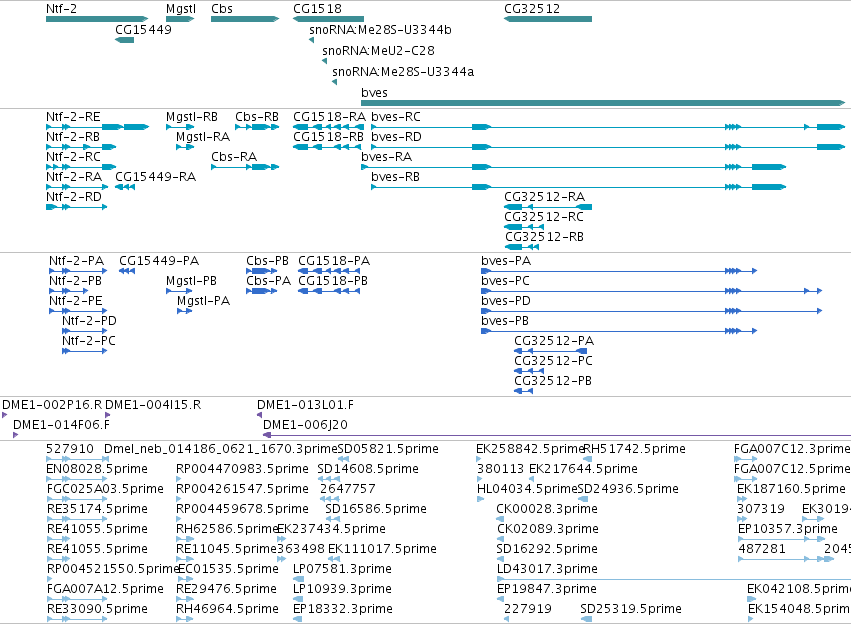Open the Cbs-RB transcript
The height and width of the screenshot is (624, 851).
257,127
